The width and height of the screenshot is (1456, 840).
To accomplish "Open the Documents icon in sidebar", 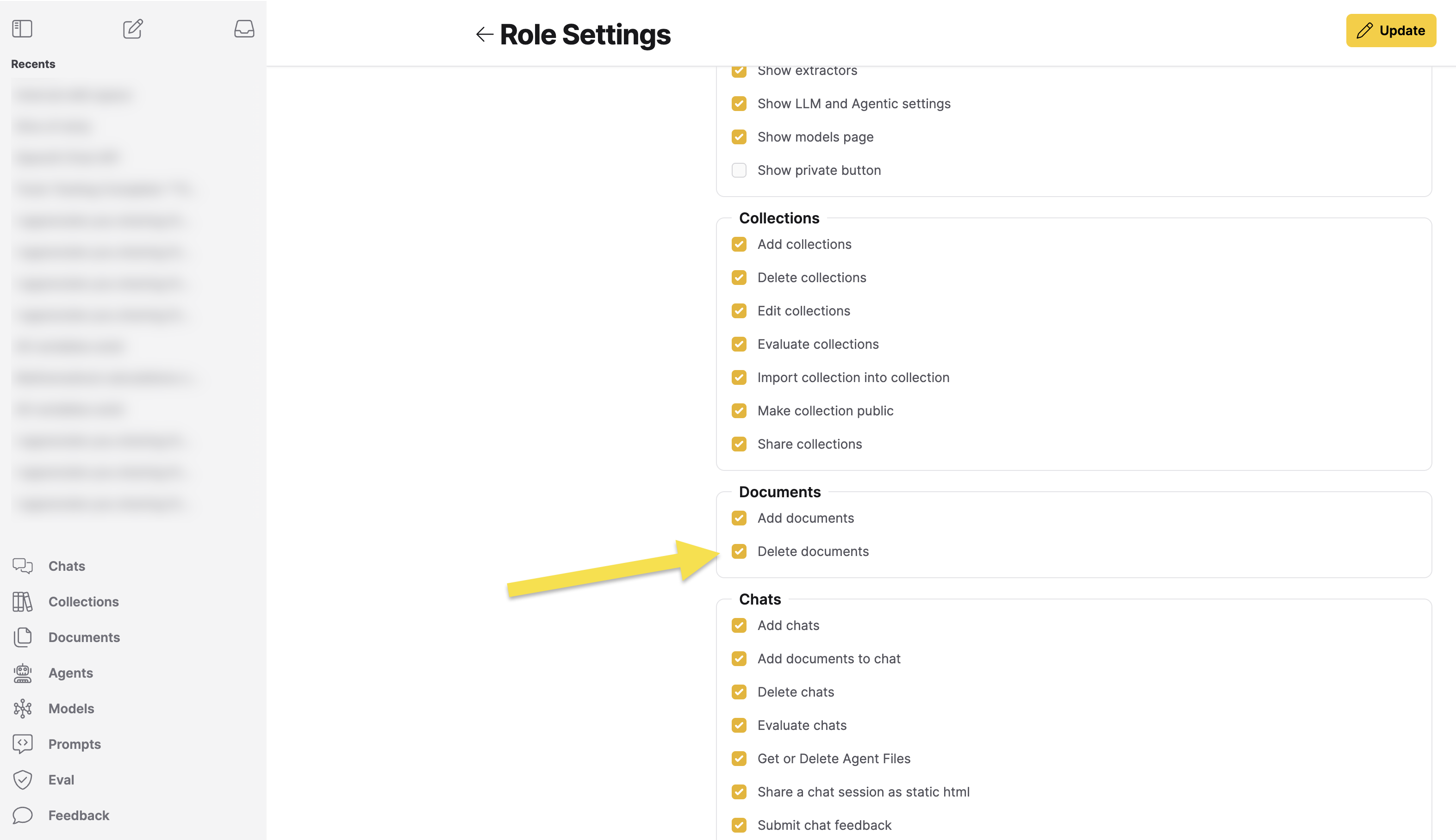I will coord(23,637).
